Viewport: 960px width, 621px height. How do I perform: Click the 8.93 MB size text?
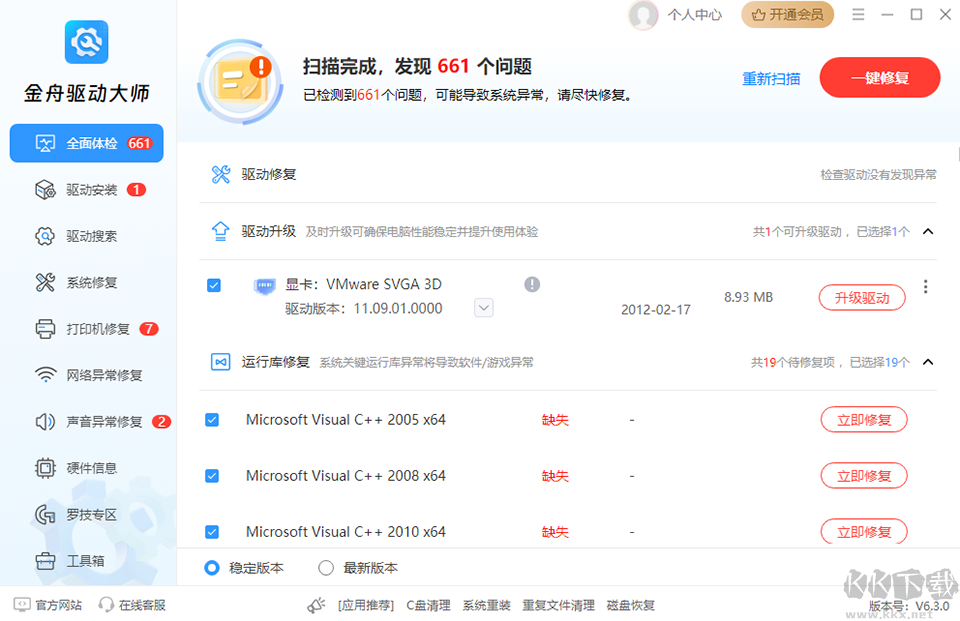coord(748,298)
